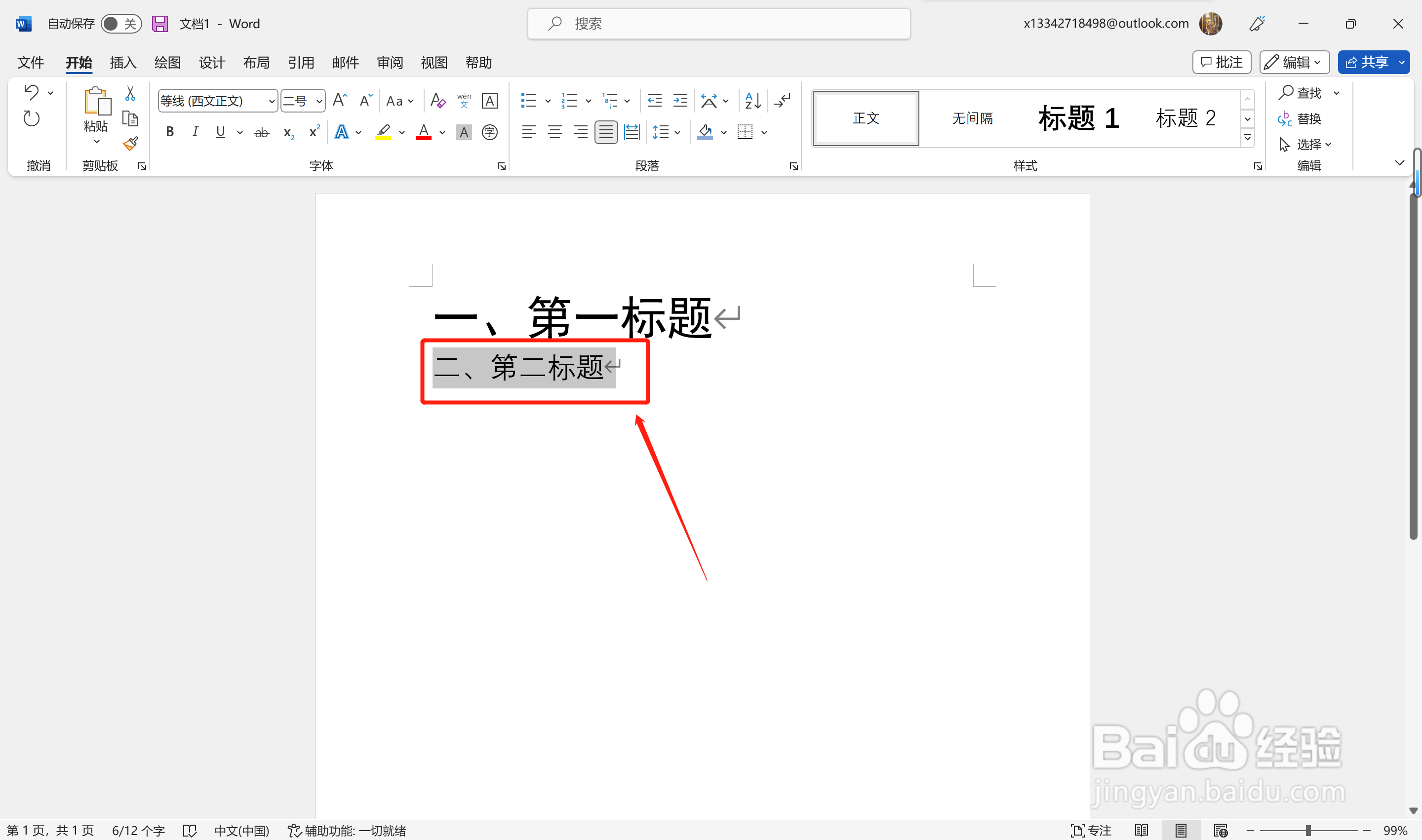
Task: Open the File menu
Action: click(31, 62)
